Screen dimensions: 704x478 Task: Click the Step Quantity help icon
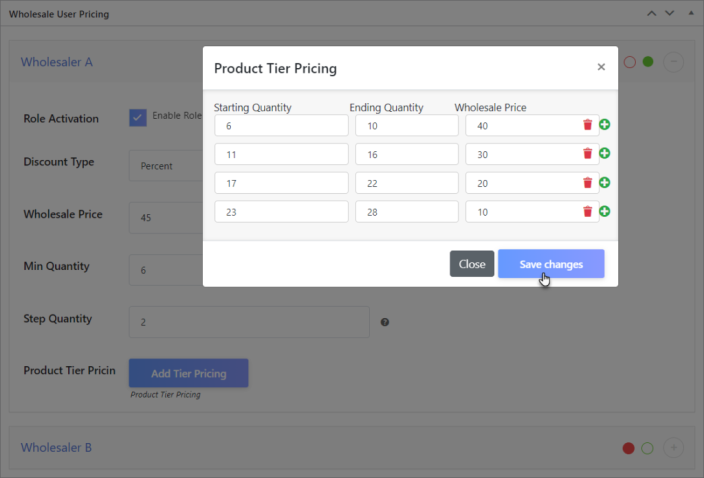coord(385,322)
